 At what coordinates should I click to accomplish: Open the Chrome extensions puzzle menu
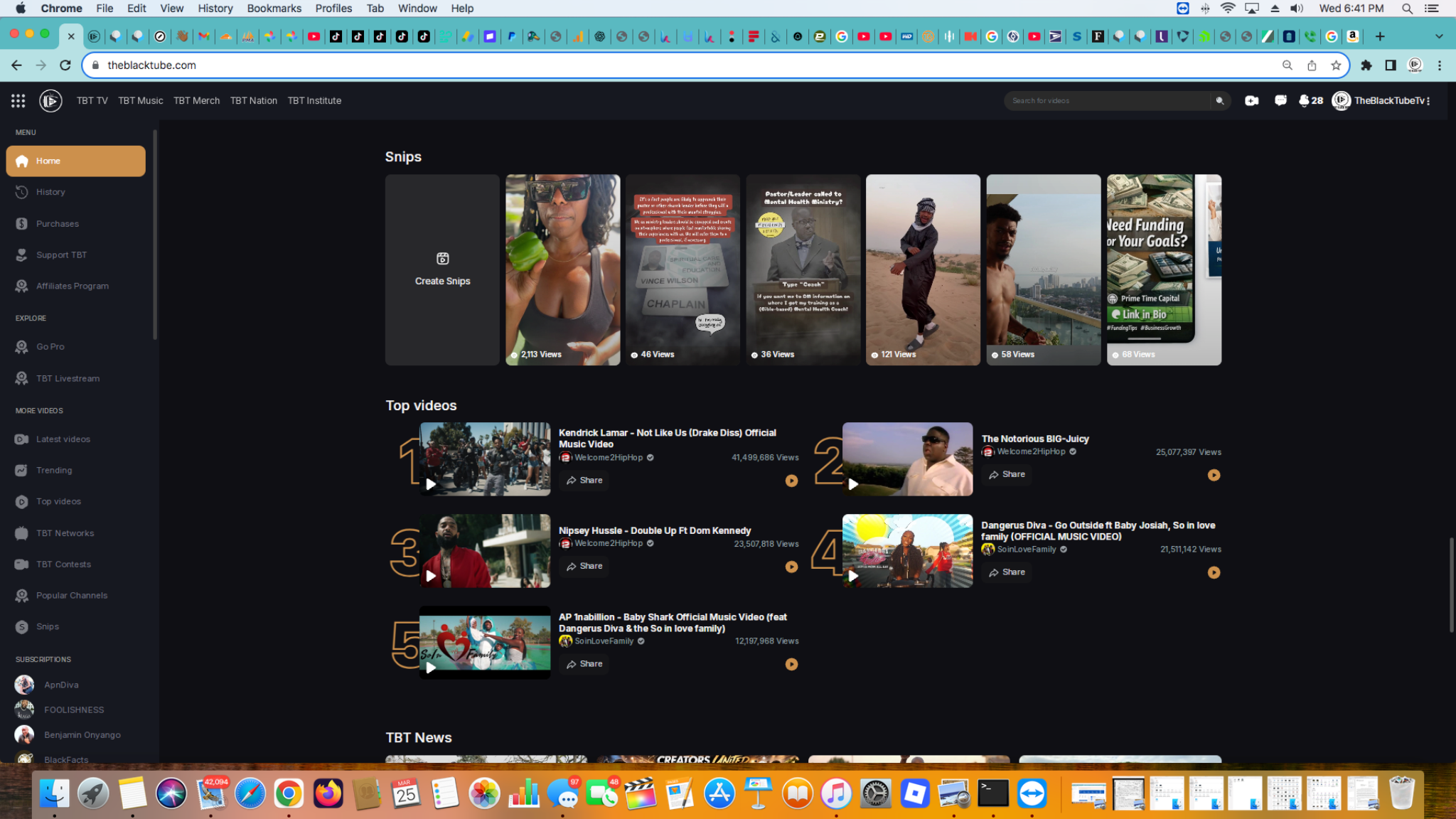(1366, 65)
